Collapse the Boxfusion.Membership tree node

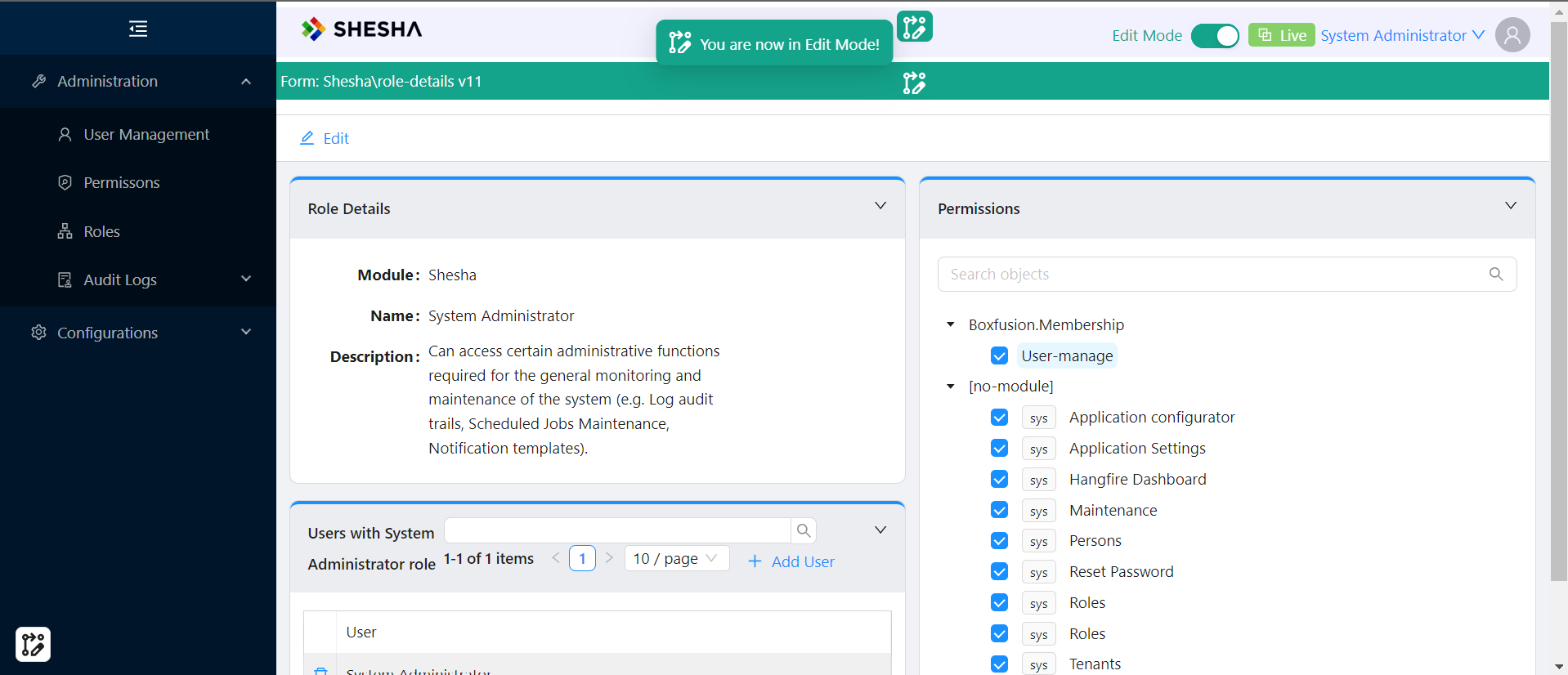point(950,325)
